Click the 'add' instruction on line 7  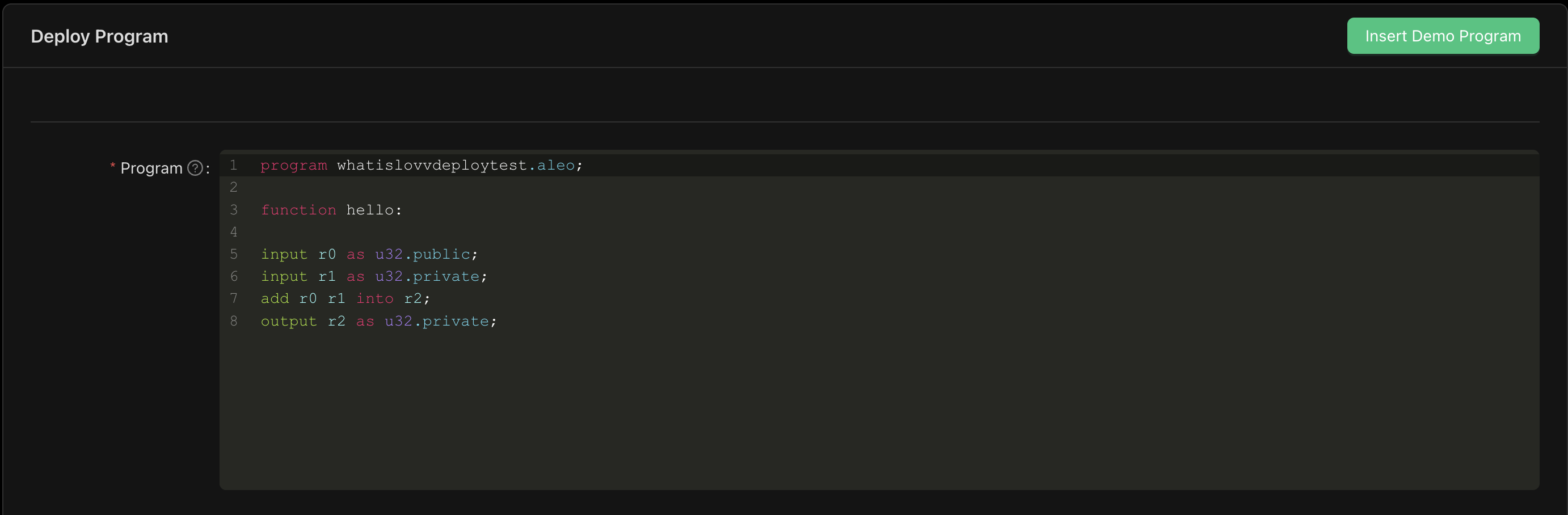(x=275, y=299)
